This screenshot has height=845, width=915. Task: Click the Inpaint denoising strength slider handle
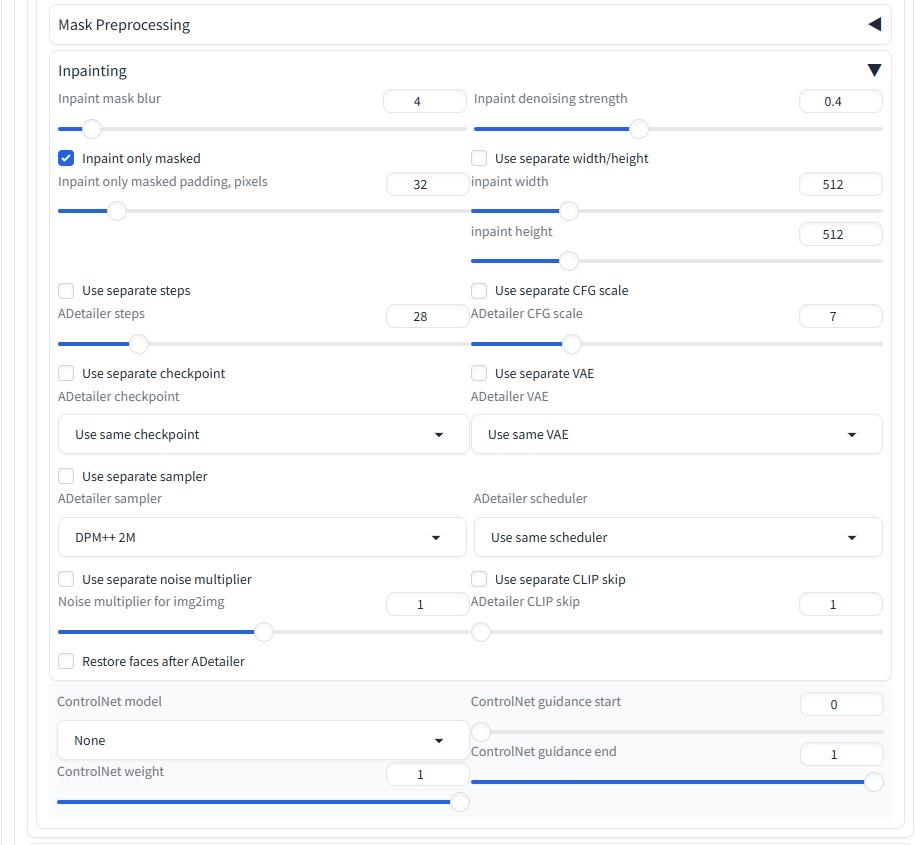click(x=638, y=129)
